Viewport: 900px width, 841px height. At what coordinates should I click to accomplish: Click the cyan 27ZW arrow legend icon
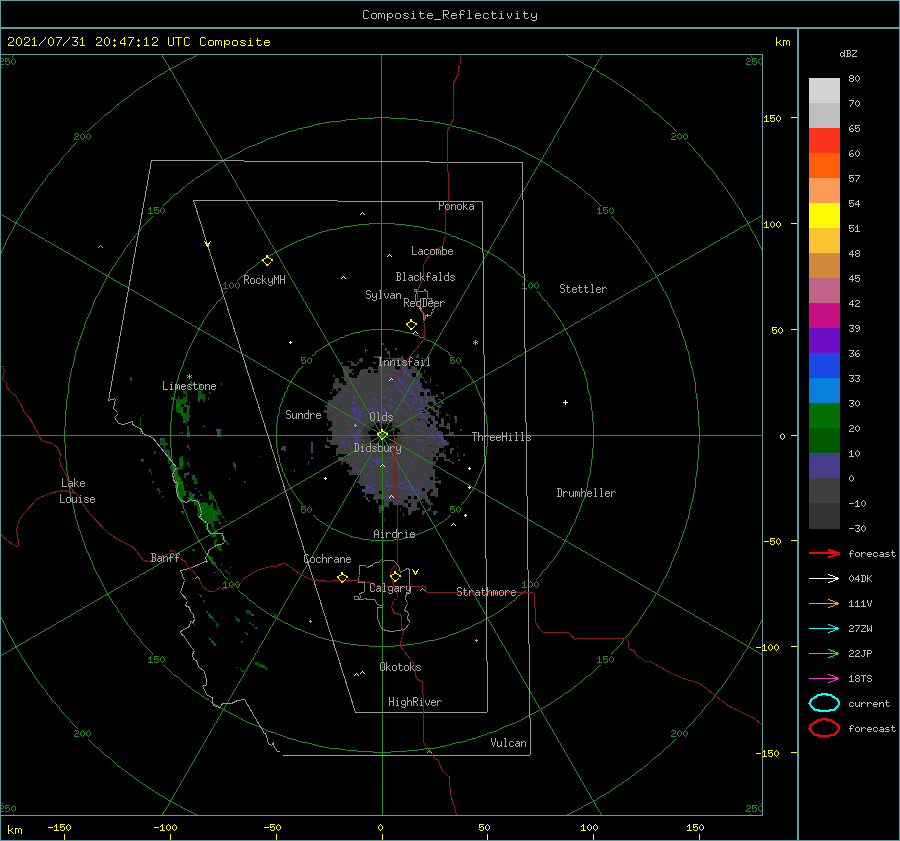click(824, 629)
